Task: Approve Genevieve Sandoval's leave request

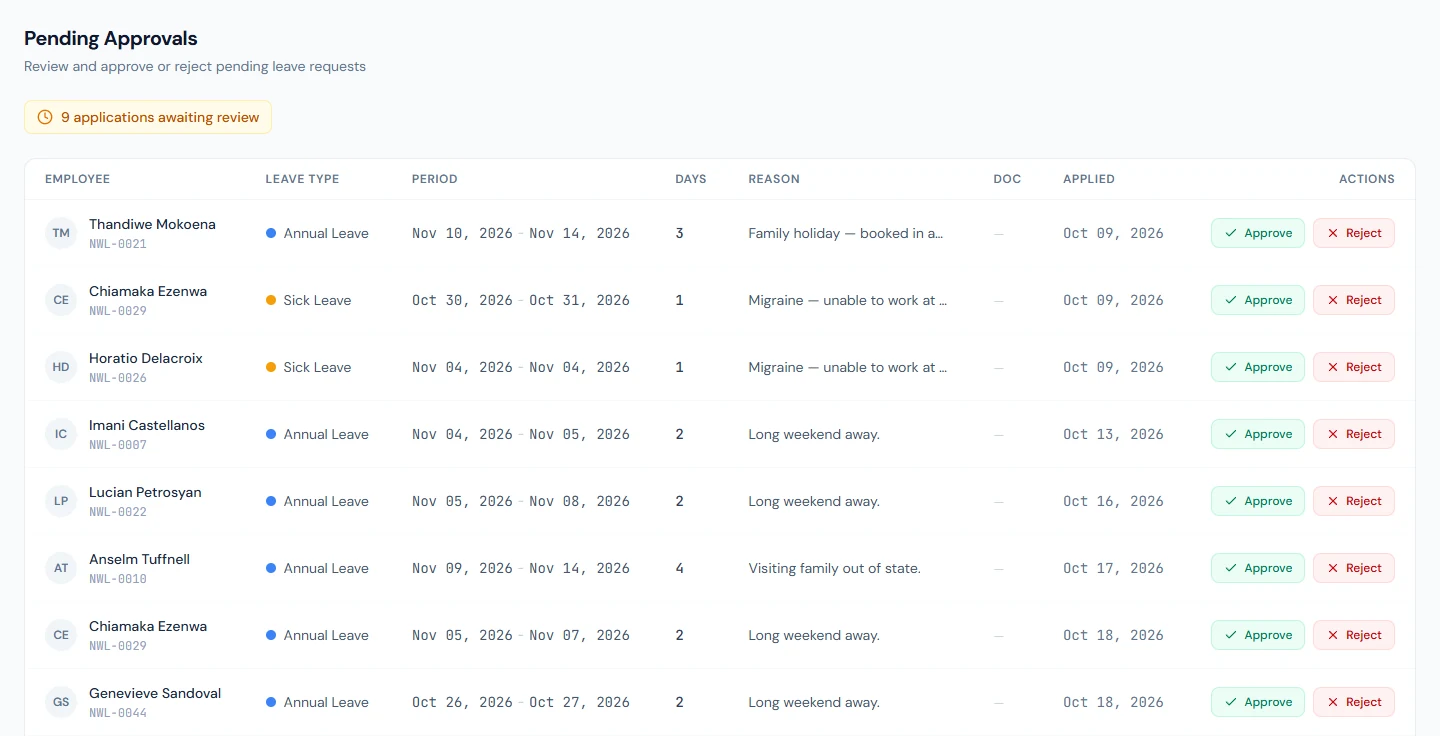Action: pos(1258,702)
